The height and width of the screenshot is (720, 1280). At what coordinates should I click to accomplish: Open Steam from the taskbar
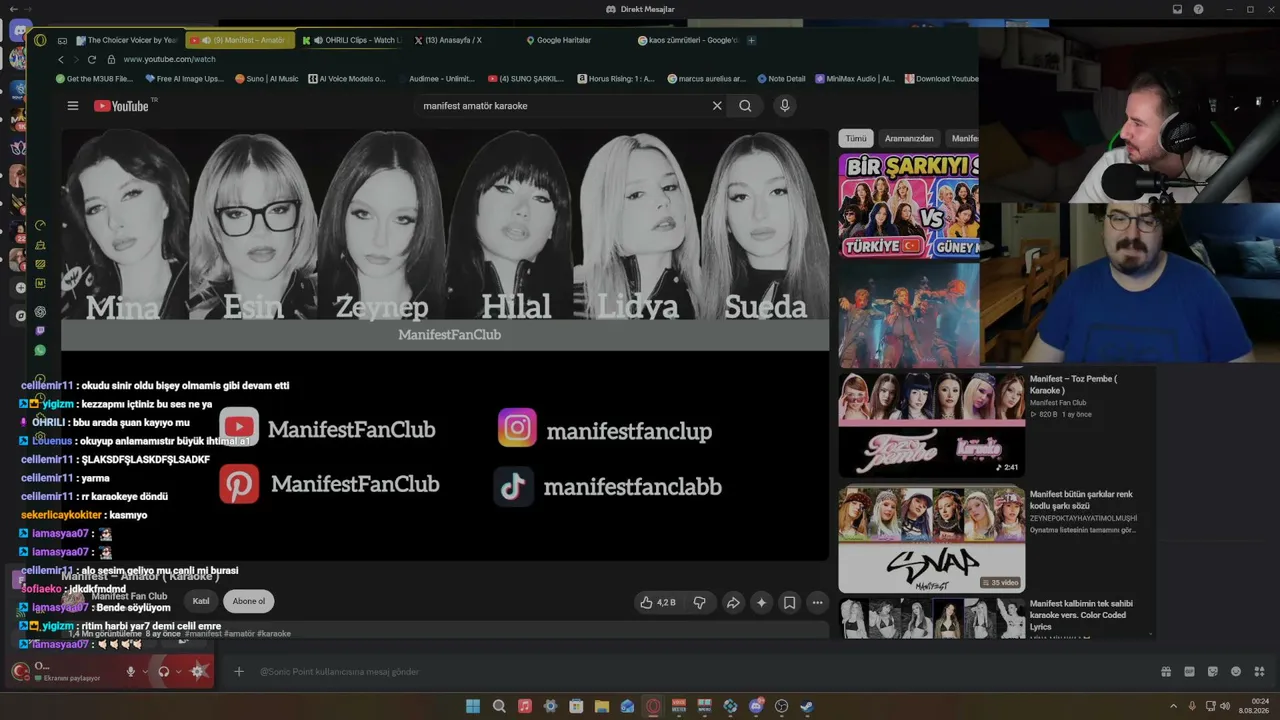click(x=807, y=706)
